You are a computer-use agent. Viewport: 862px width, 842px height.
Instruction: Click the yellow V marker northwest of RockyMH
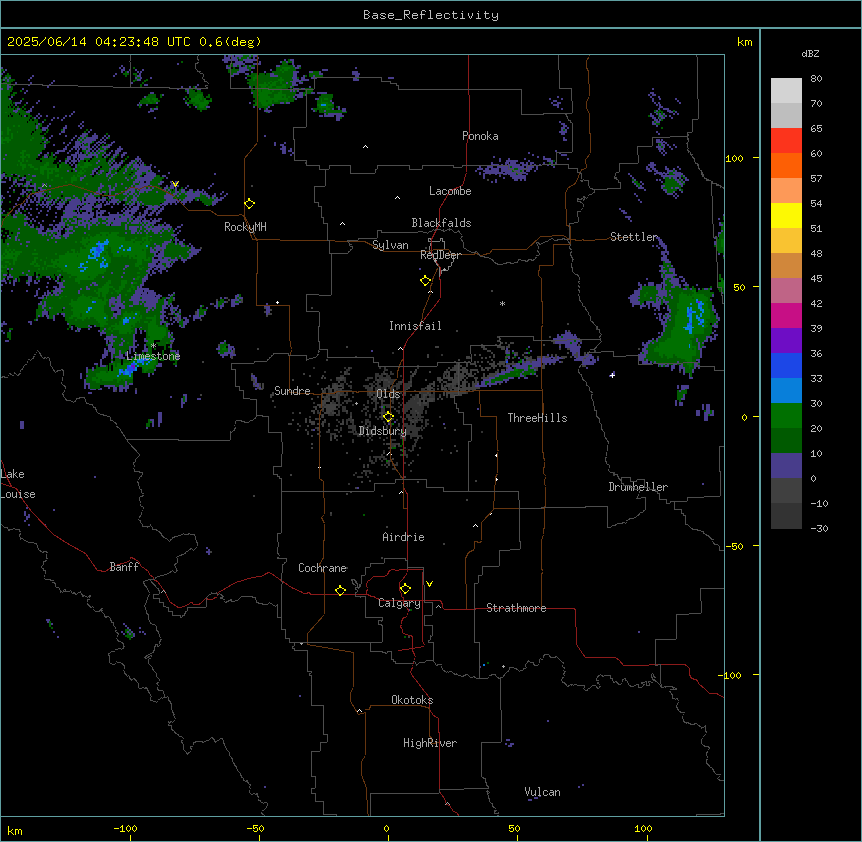[x=175, y=185]
